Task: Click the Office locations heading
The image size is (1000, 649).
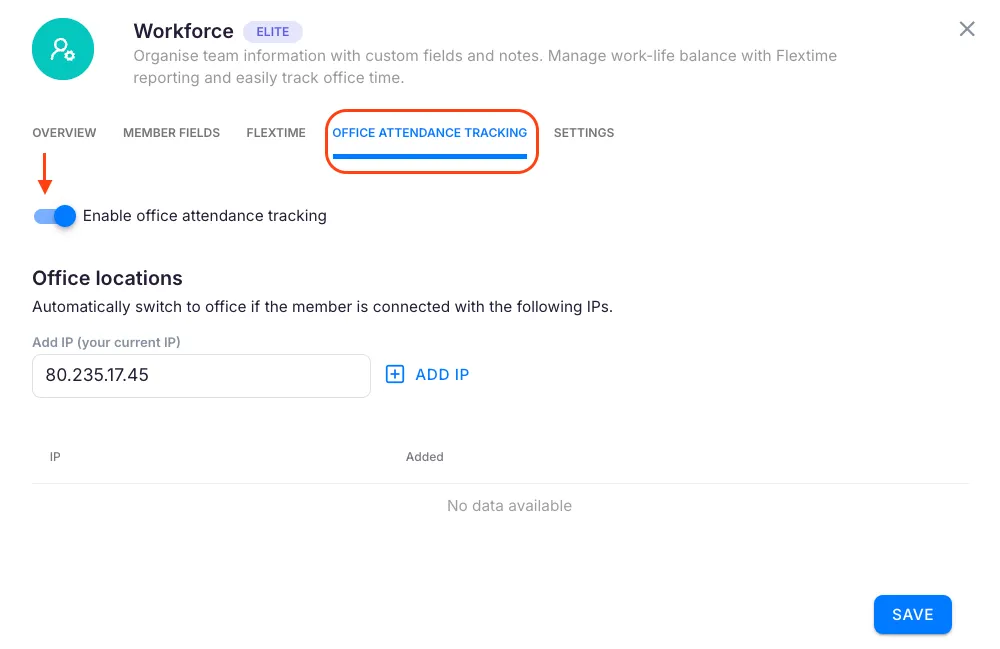Action: click(107, 278)
